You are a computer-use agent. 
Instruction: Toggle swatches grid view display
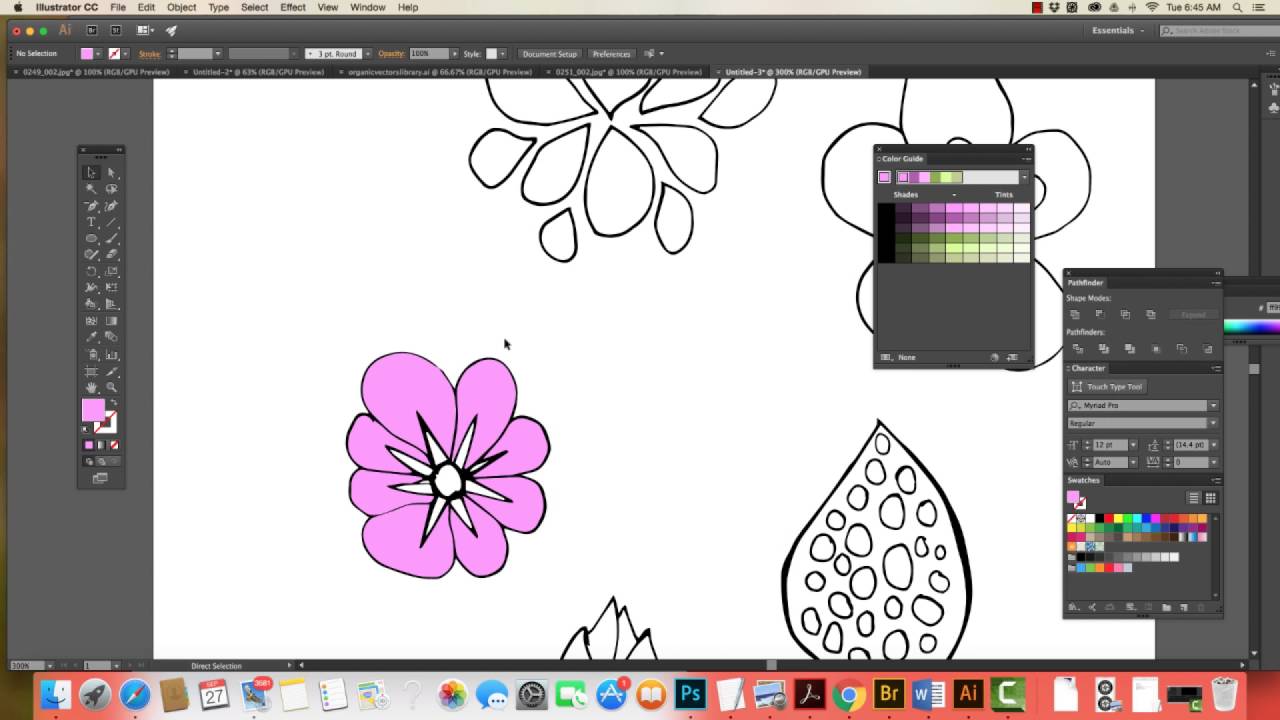1209,497
